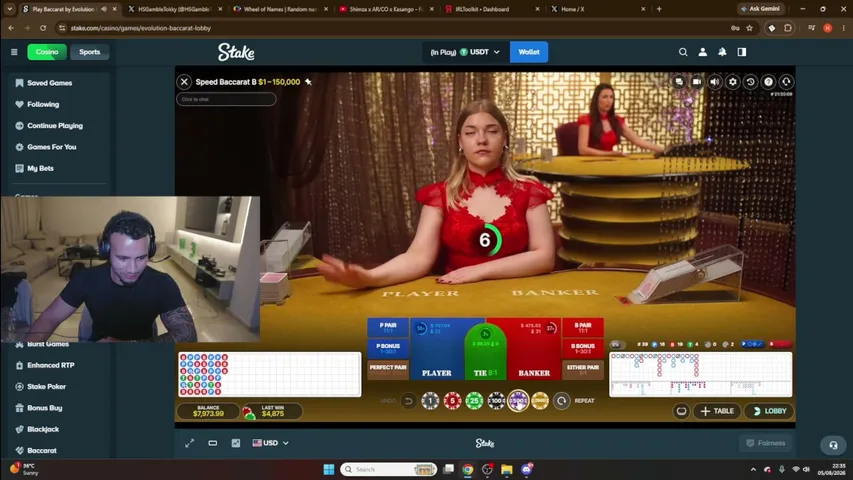This screenshot has width=853, height=480.
Task: Mute the game sound
Action: [715, 82]
